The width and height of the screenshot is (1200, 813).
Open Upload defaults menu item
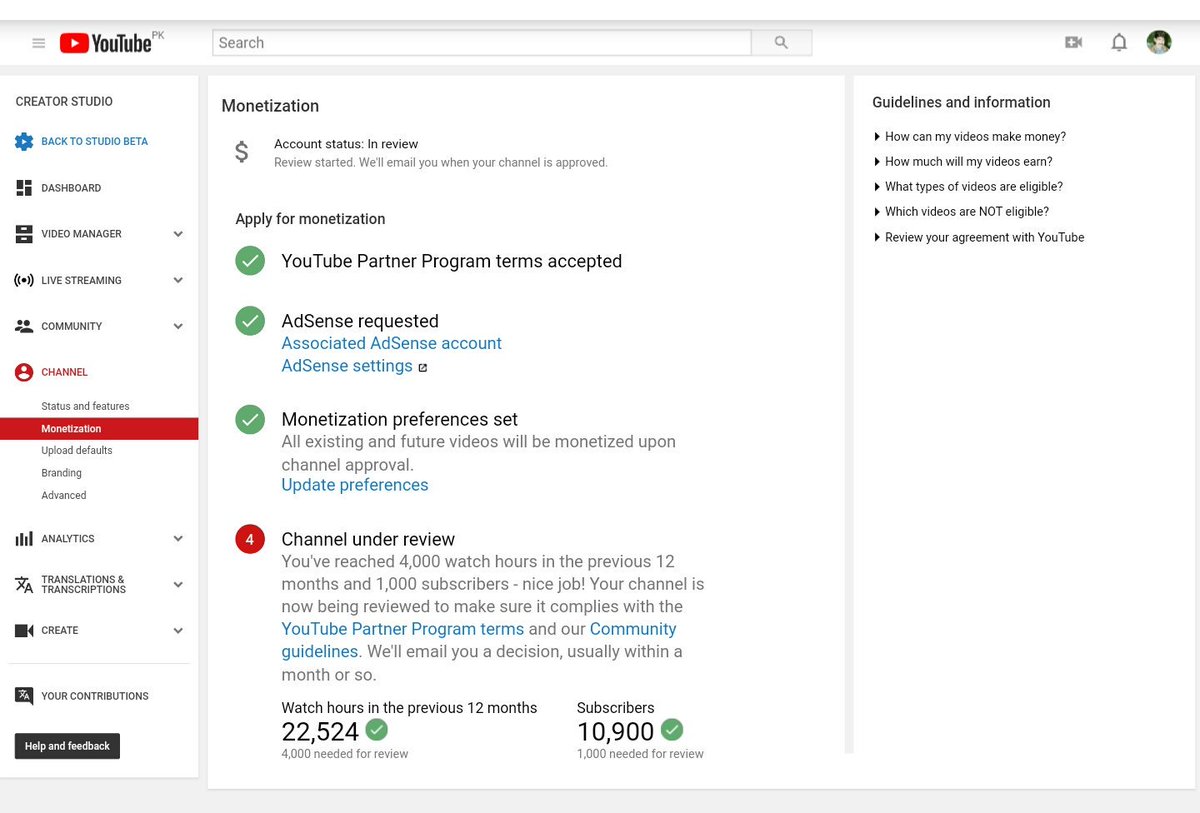coord(77,451)
